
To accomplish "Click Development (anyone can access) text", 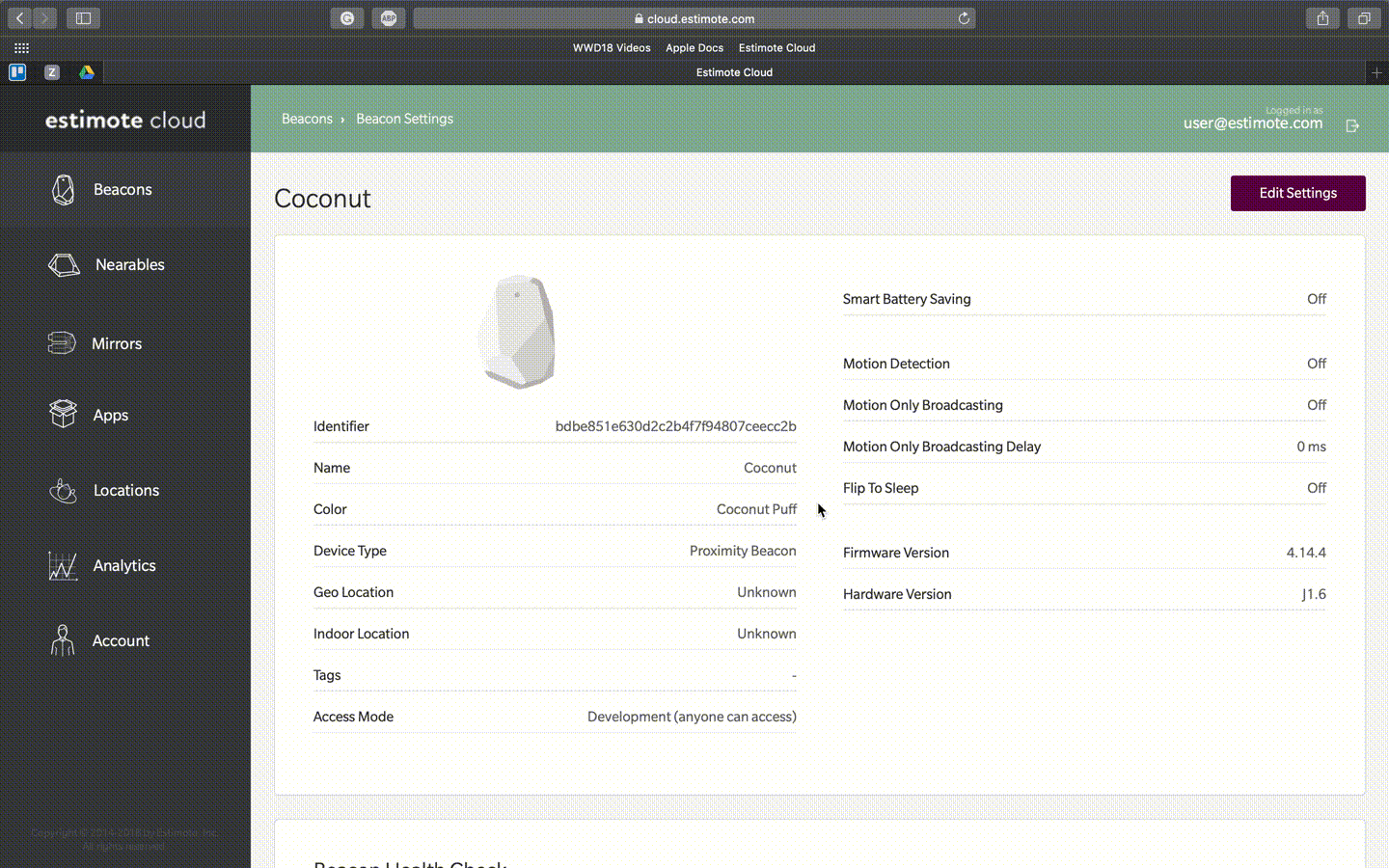I will [692, 717].
